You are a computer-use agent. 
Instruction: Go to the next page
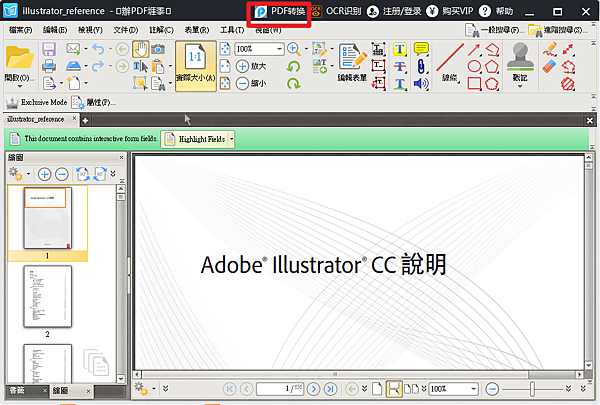[x=313, y=389]
